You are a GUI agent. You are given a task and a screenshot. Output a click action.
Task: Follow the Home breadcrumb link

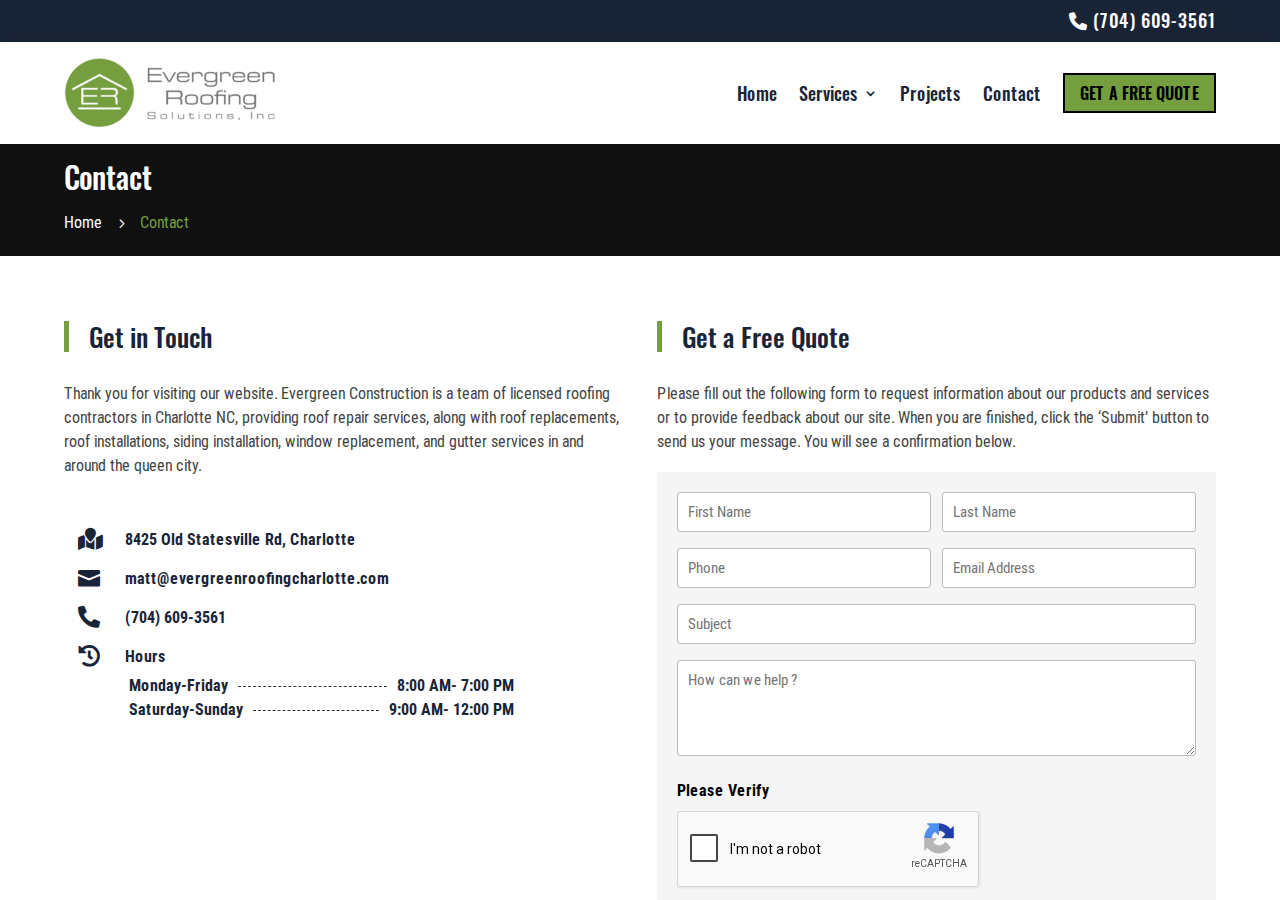point(83,222)
